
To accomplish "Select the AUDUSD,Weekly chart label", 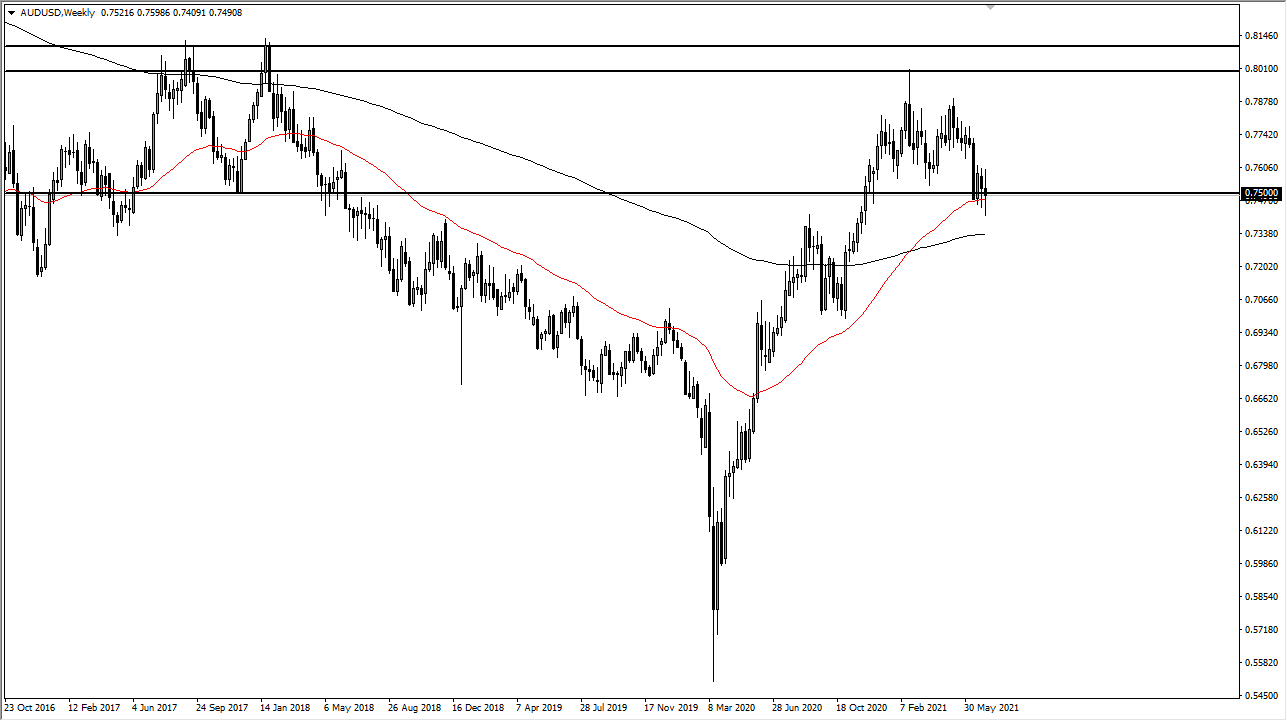I will (57, 13).
